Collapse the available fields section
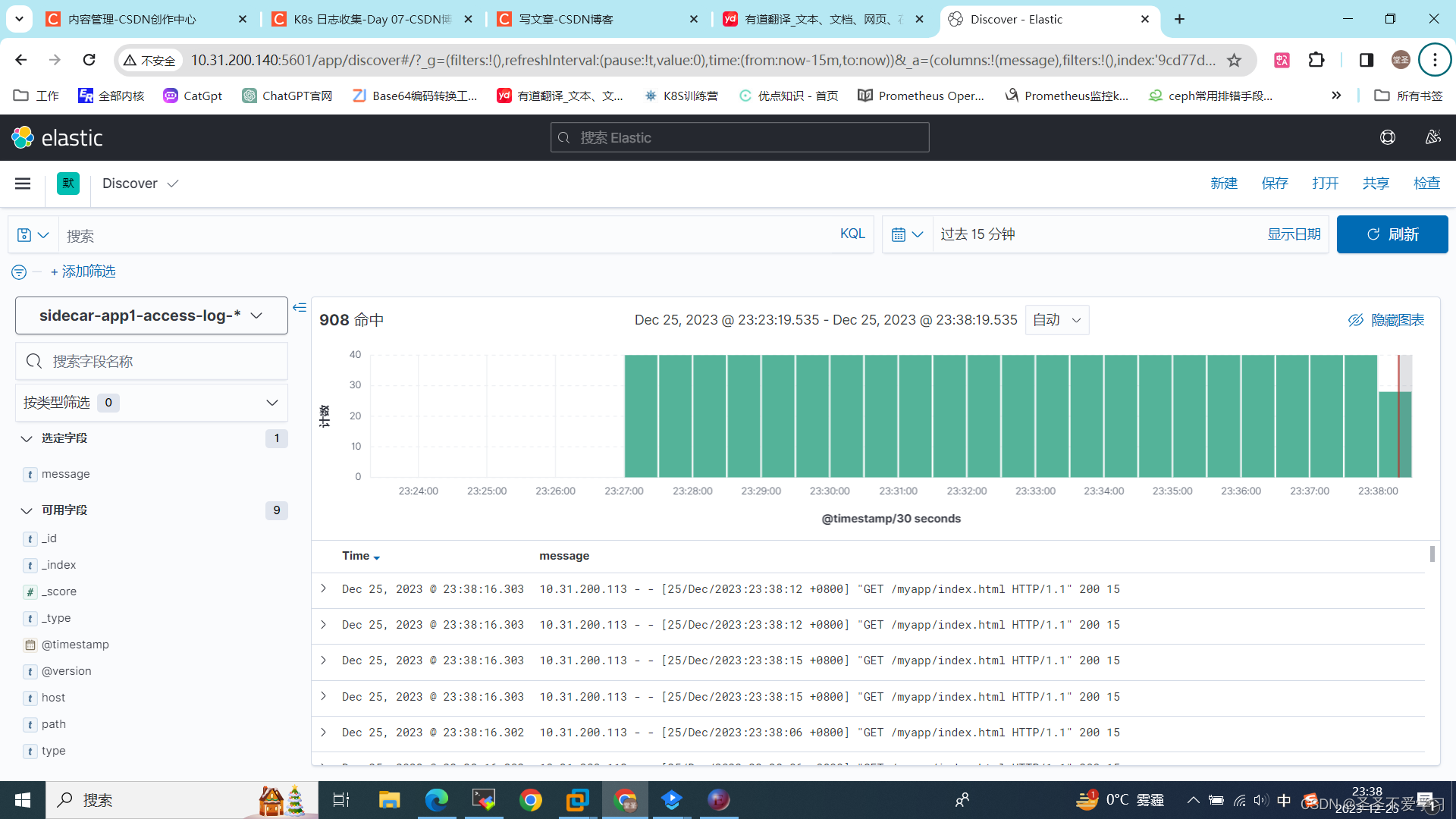This screenshot has height=819, width=1456. pos(27,510)
